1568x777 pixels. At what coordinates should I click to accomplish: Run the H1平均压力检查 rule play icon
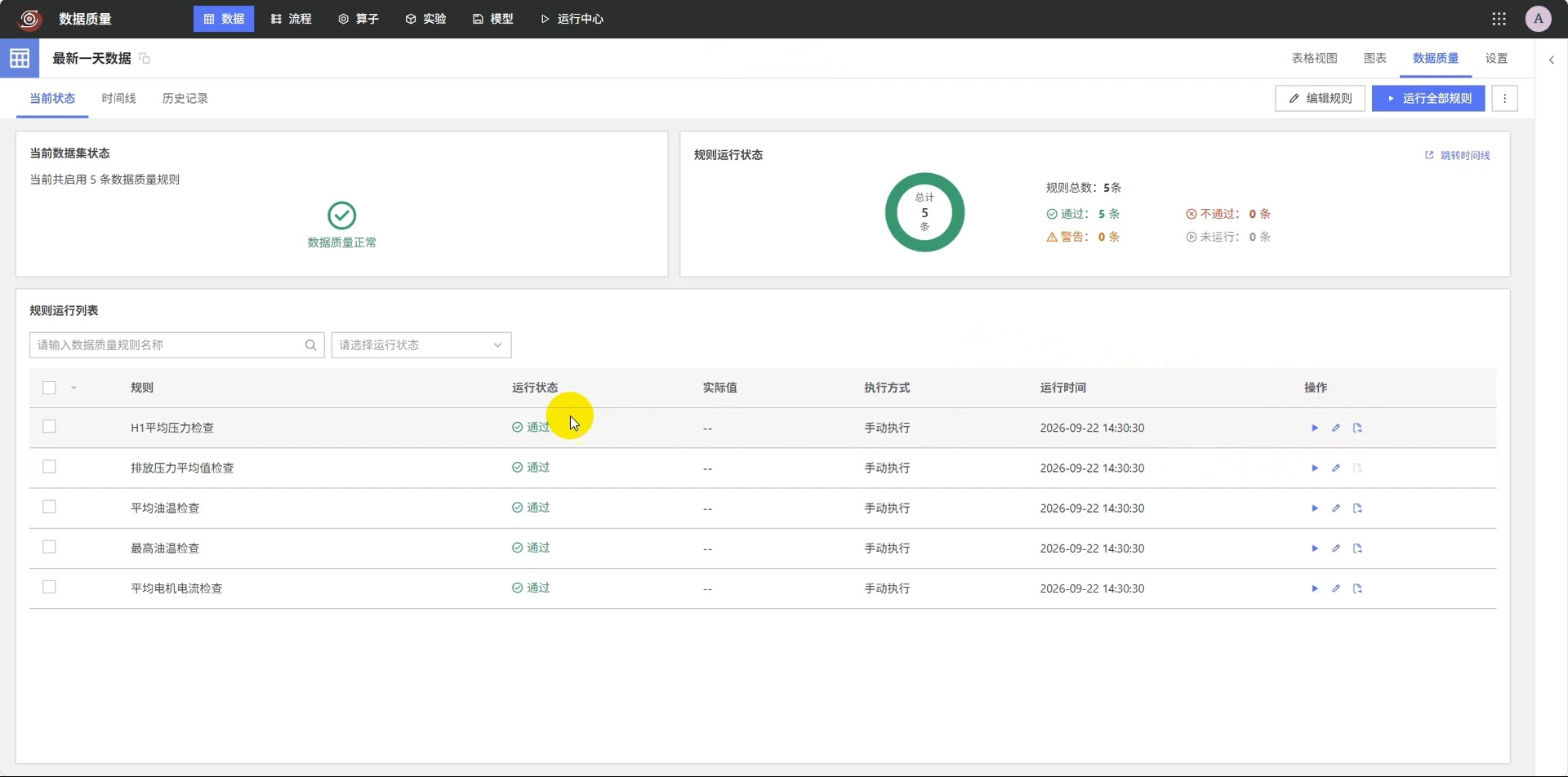pos(1315,428)
